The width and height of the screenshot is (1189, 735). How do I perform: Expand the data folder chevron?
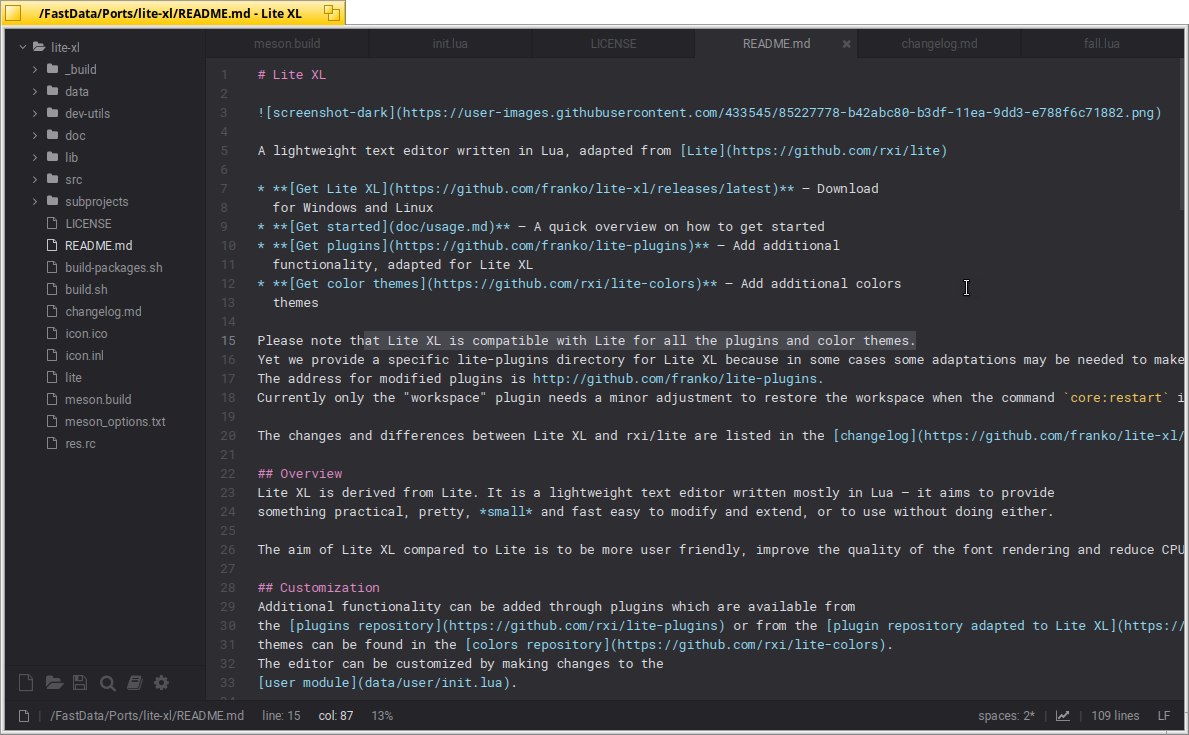click(35, 91)
